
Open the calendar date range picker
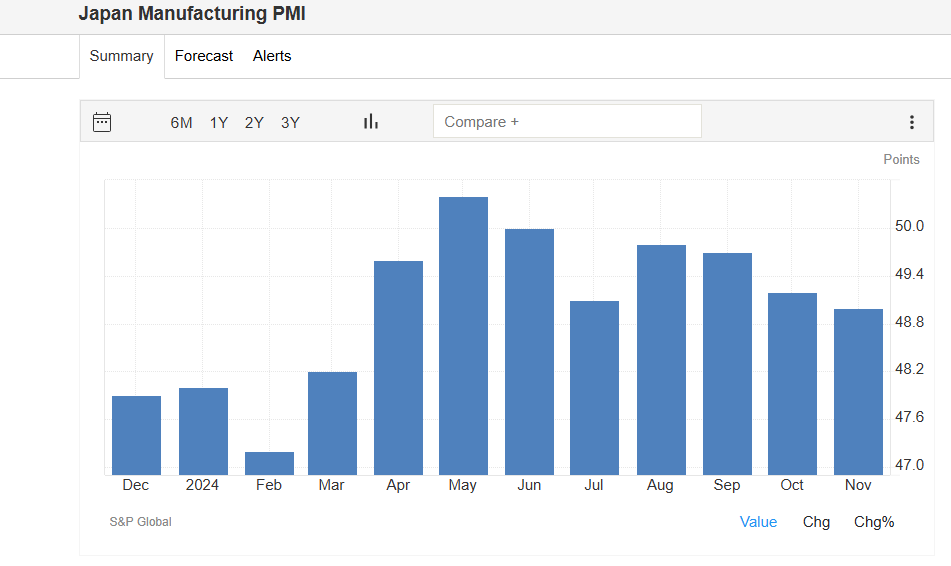click(x=102, y=122)
